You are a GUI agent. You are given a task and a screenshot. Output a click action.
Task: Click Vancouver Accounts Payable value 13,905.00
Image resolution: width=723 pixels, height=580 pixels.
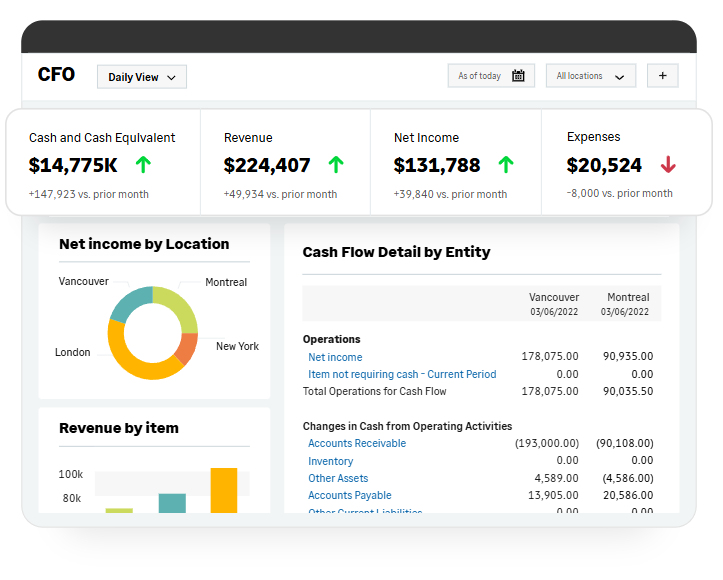[553, 495]
